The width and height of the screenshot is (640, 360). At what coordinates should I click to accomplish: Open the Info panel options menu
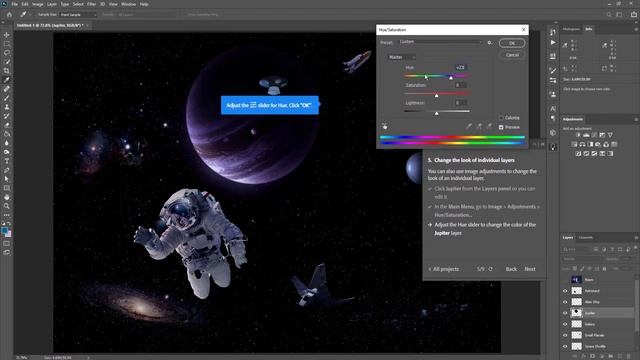pyautogui.click(x=636, y=29)
